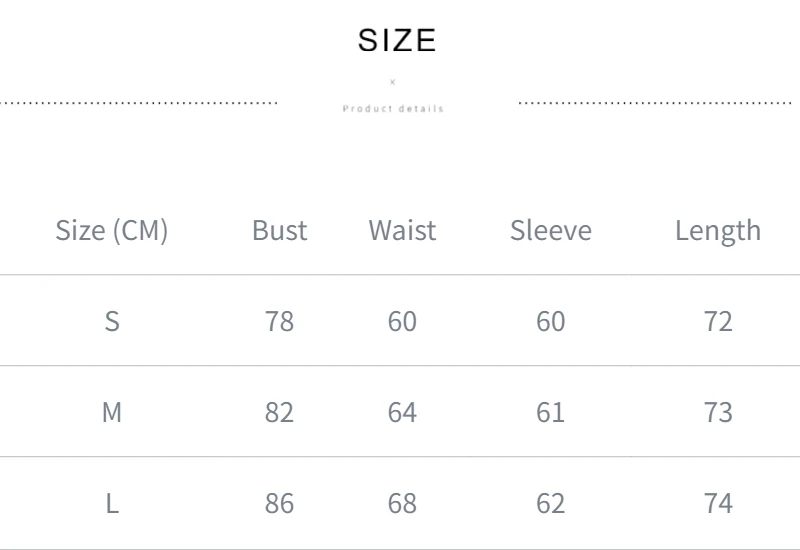
Task: Click the Product details subtitle
Action: coord(393,108)
